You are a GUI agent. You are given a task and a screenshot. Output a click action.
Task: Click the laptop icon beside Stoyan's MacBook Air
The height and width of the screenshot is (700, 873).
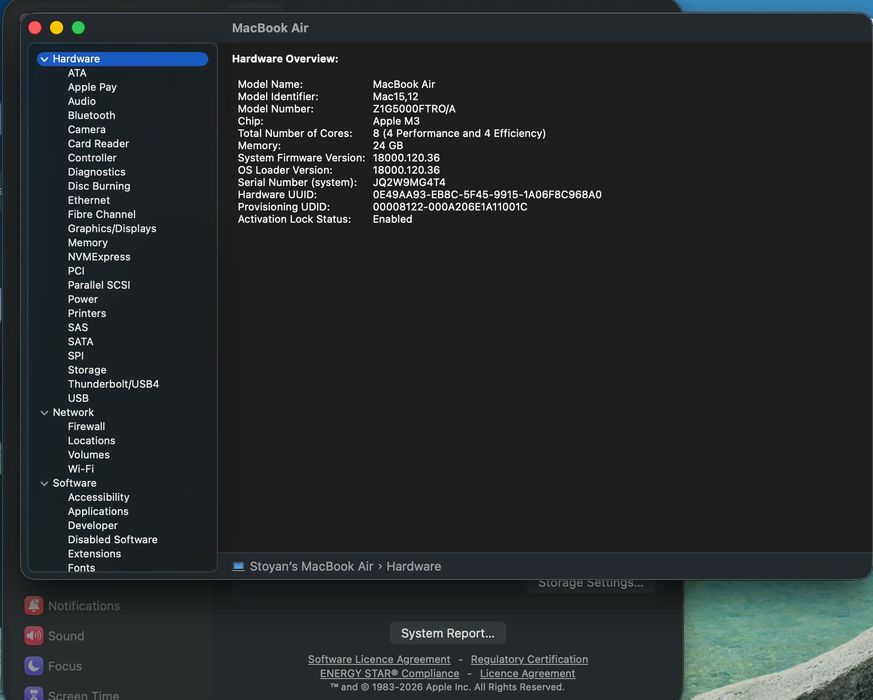pyautogui.click(x=238, y=566)
